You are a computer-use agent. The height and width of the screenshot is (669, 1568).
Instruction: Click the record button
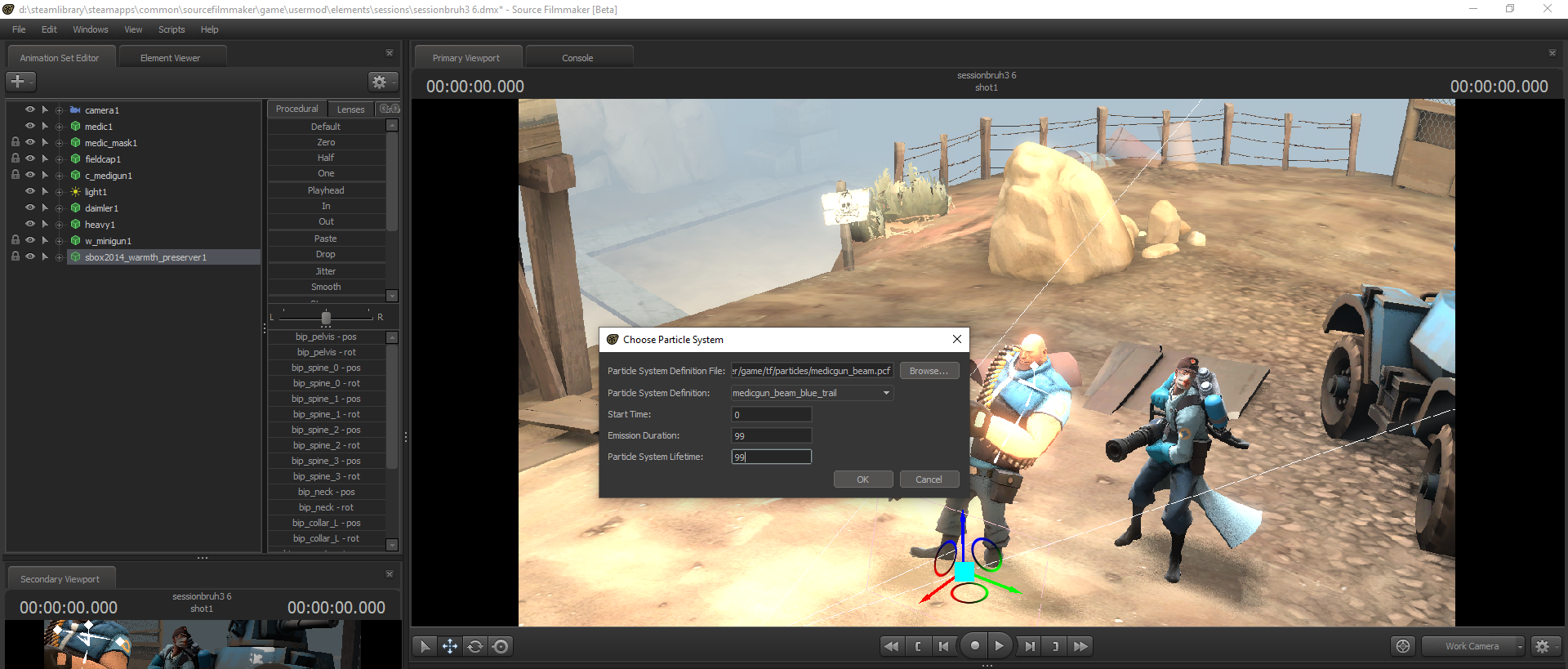(974, 645)
